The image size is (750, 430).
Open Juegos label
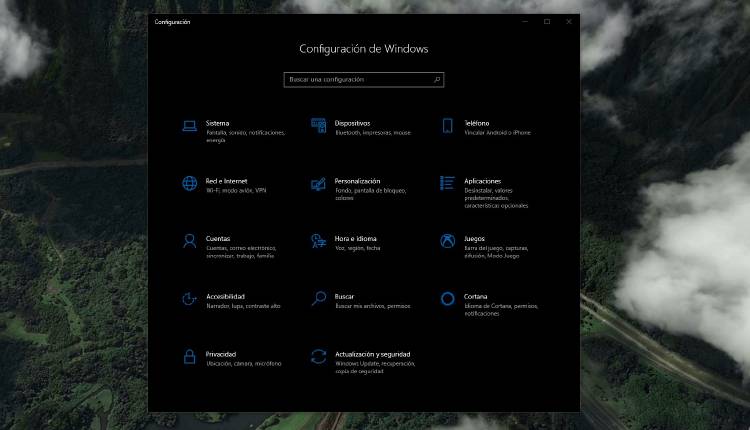point(474,238)
